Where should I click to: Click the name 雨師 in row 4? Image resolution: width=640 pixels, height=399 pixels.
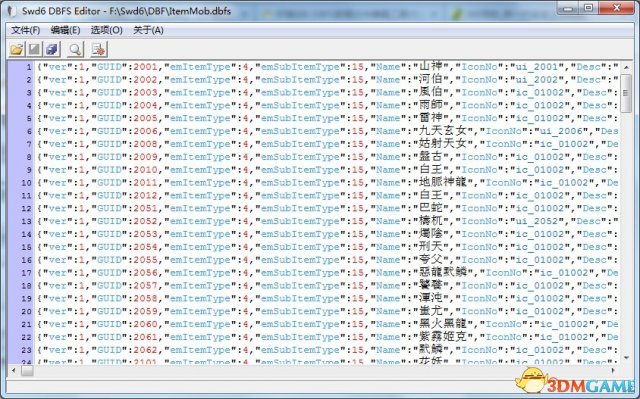pos(431,105)
